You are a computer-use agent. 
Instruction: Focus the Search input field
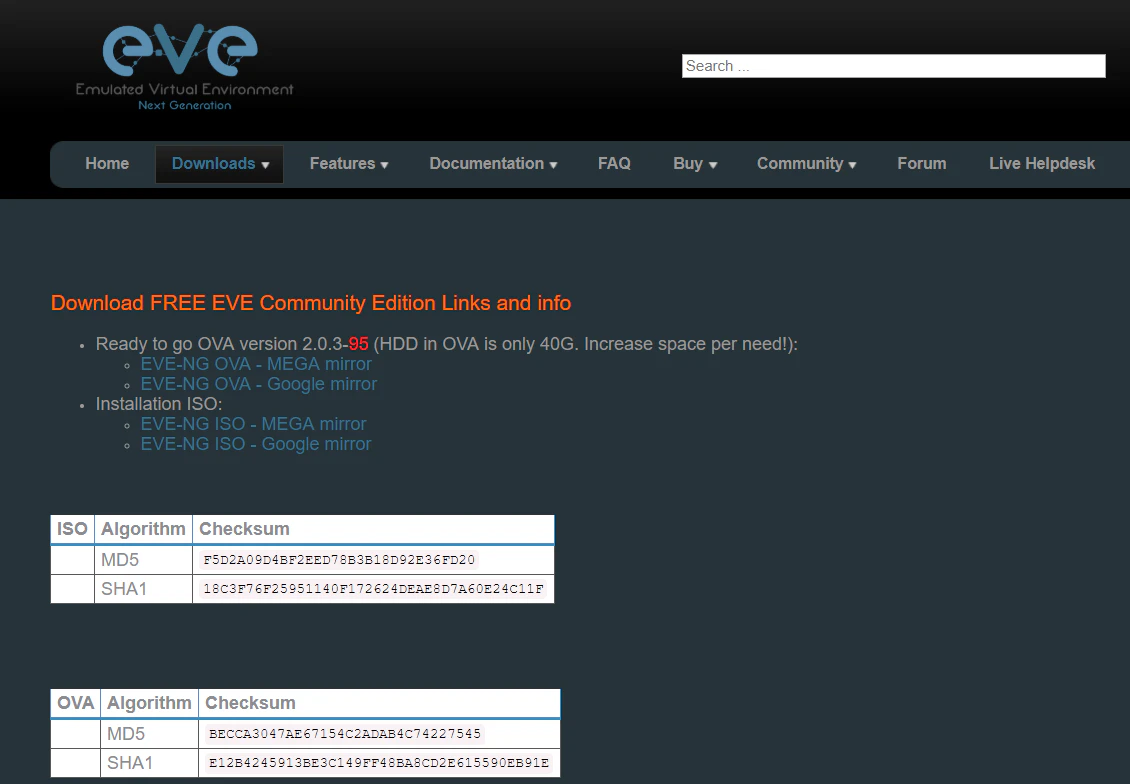[x=894, y=66]
